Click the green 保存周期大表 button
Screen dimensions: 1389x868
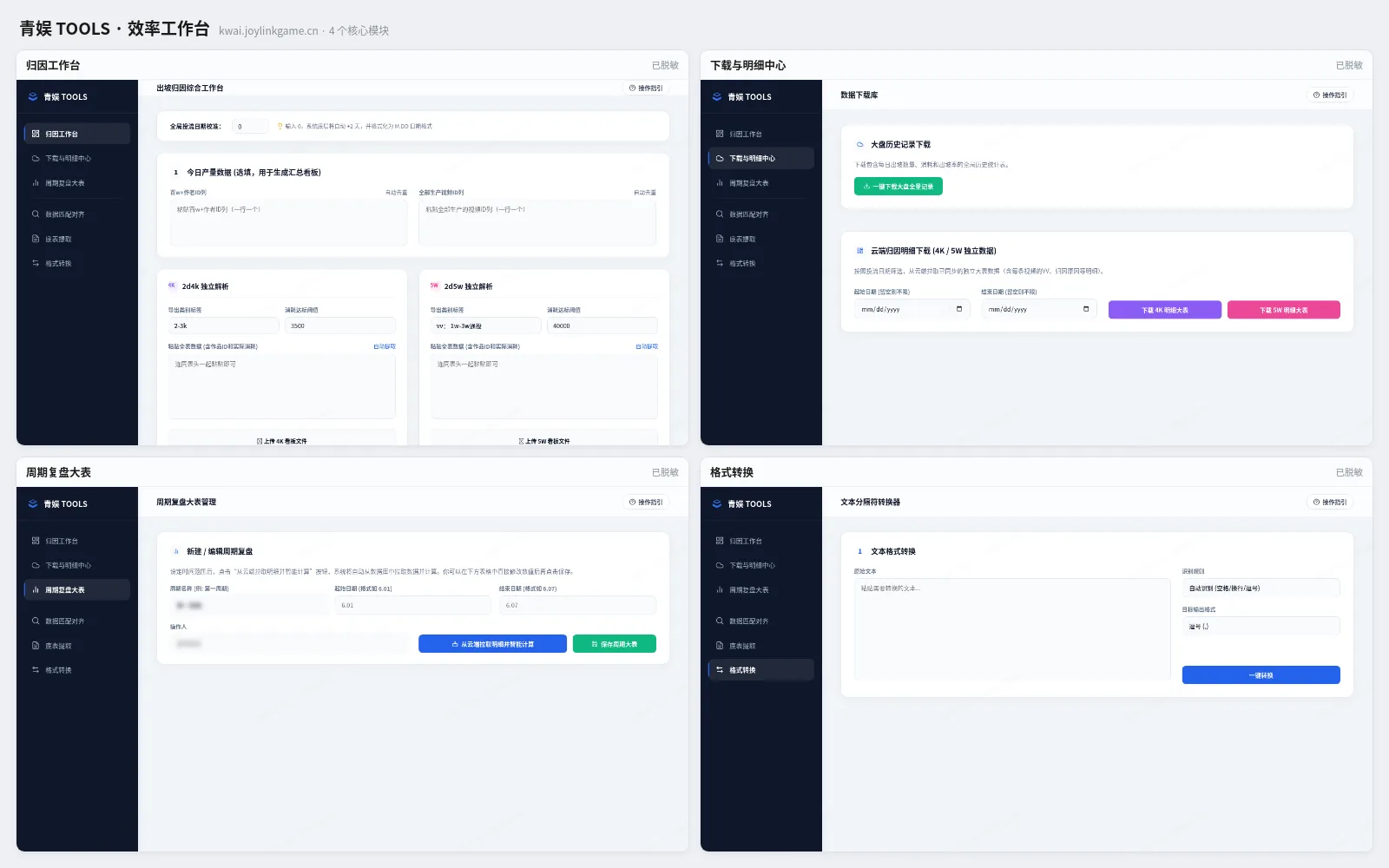(x=615, y=644)
